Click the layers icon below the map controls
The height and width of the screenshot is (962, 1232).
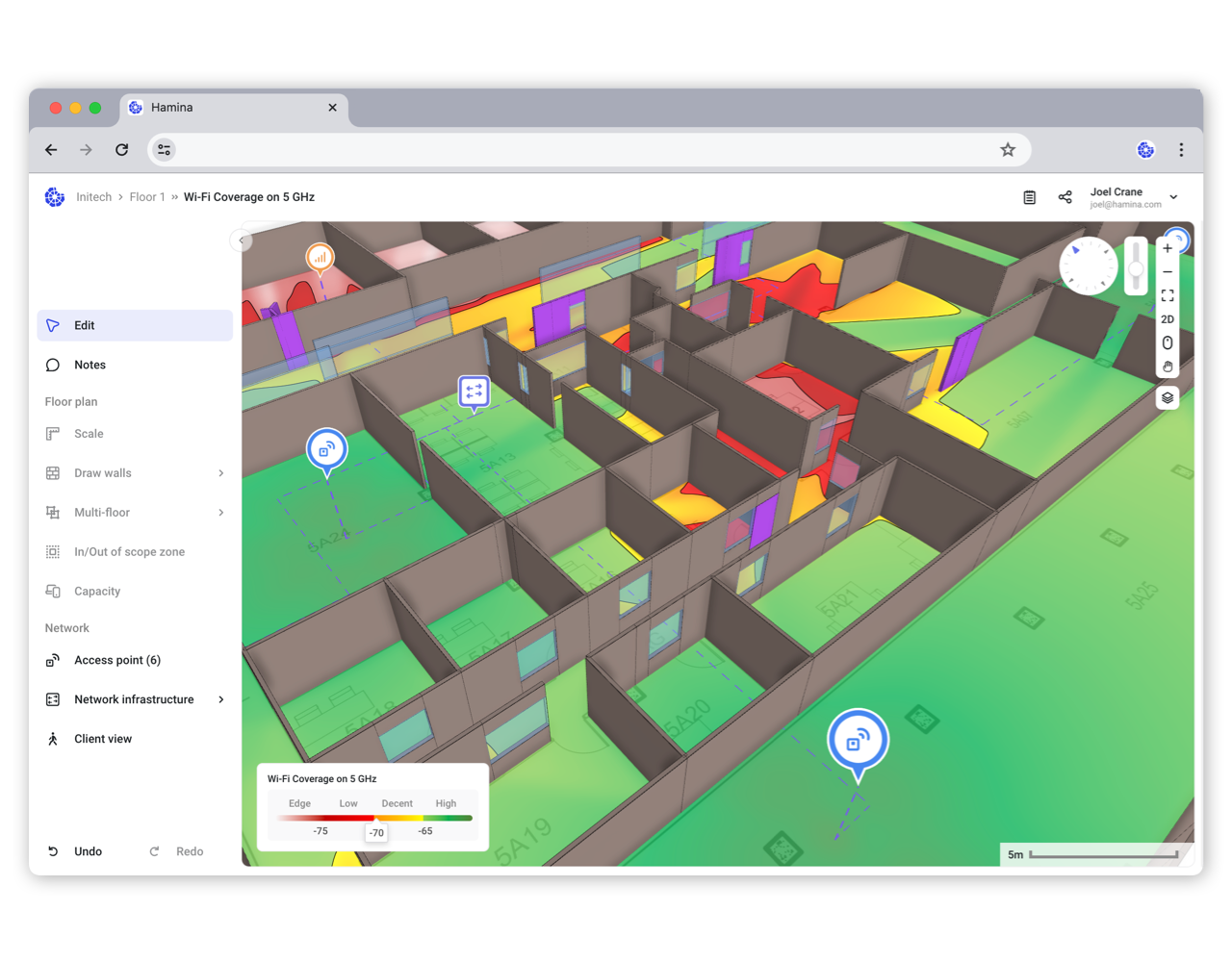(1167, 397)
